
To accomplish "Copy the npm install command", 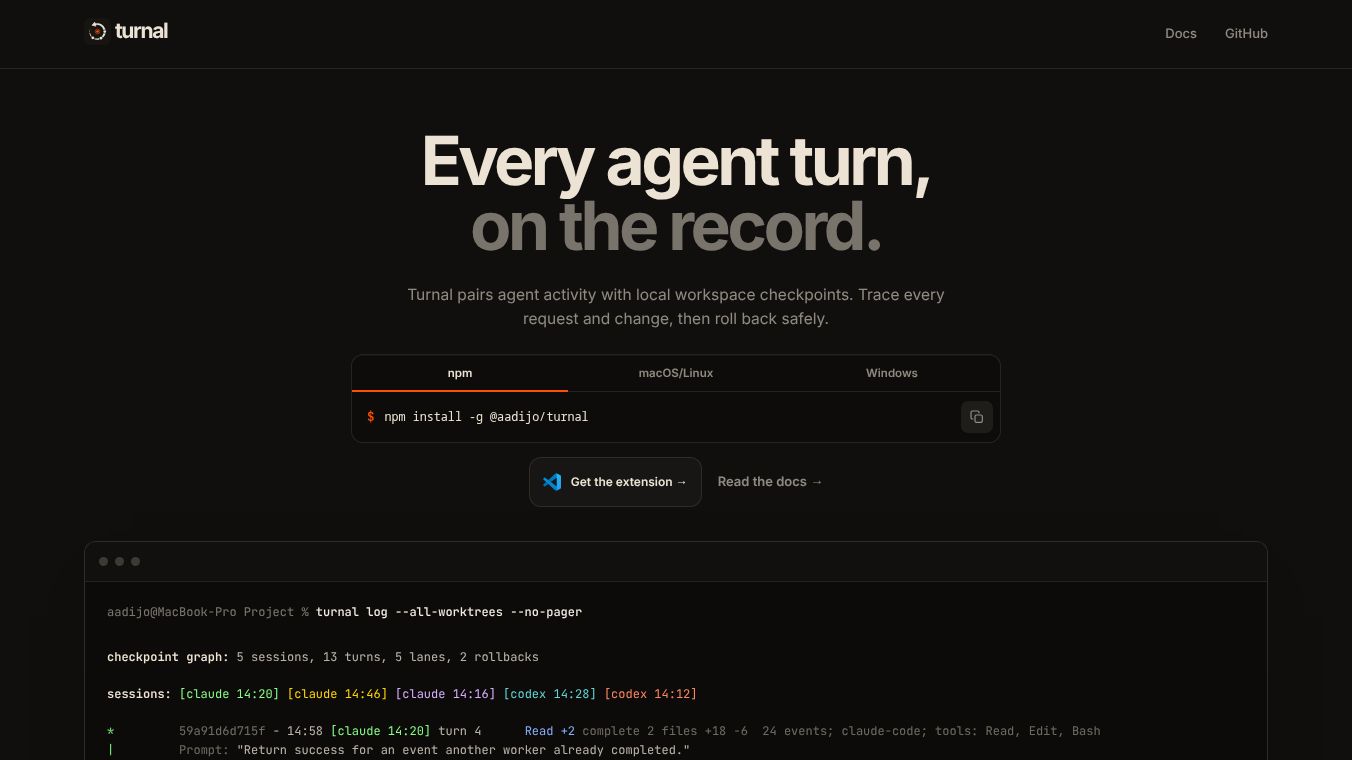I will 977,417.
